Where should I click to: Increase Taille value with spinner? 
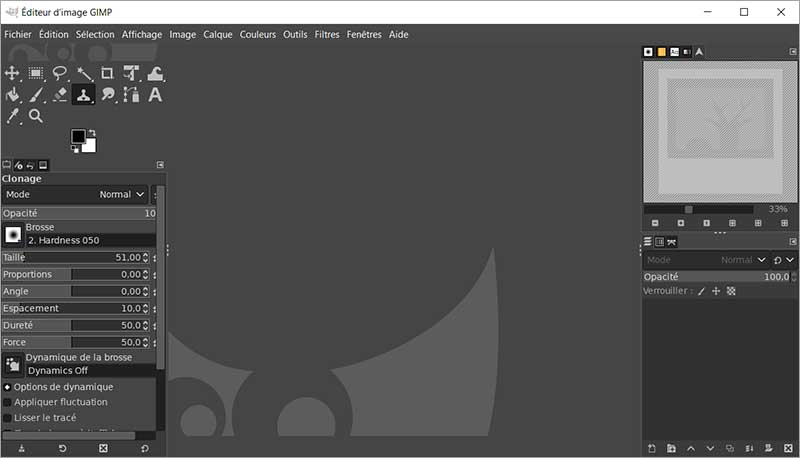[145, 255]
